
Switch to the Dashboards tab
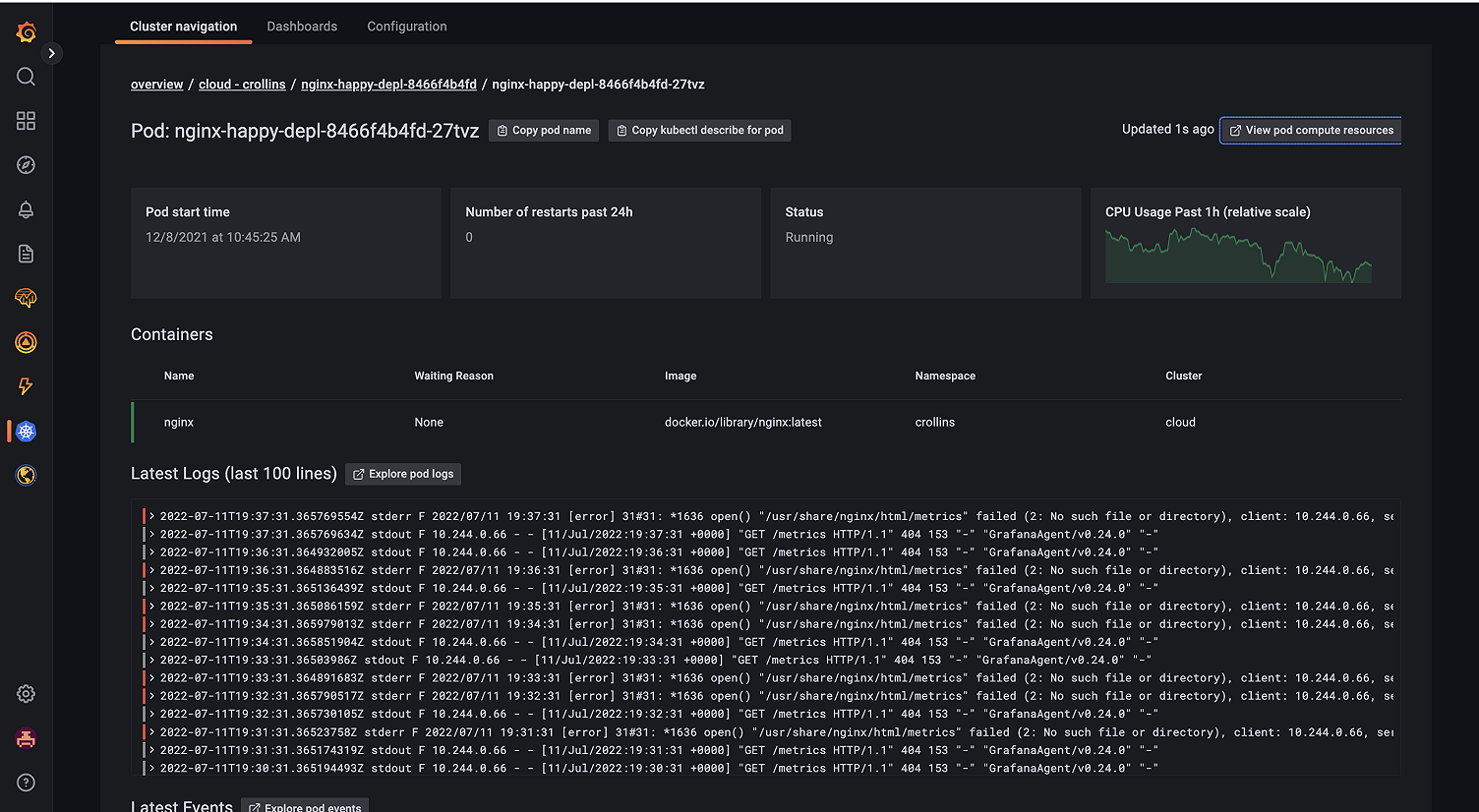tap(302, 27)
